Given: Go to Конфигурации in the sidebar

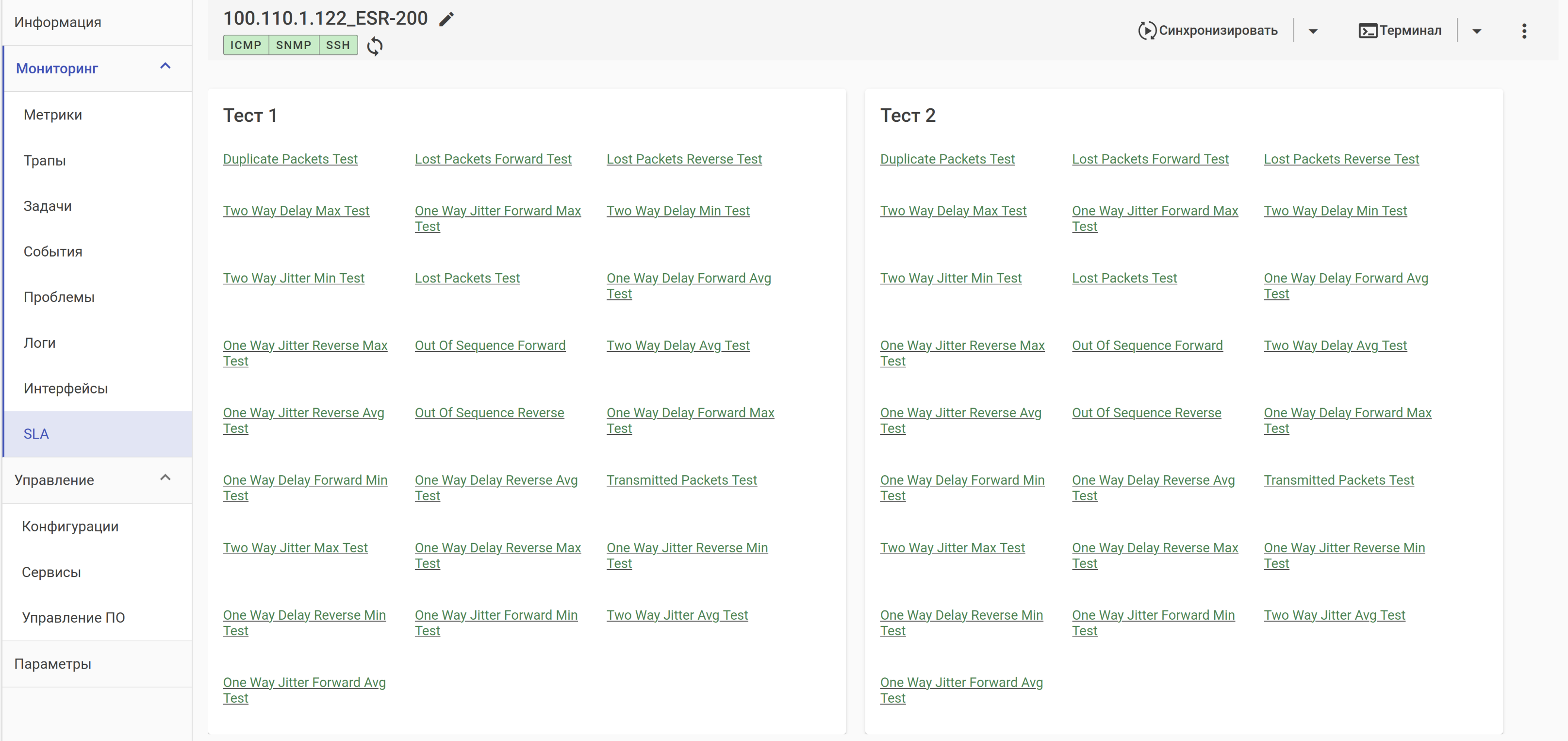Looking at the screenshot, I should (70, 526).
